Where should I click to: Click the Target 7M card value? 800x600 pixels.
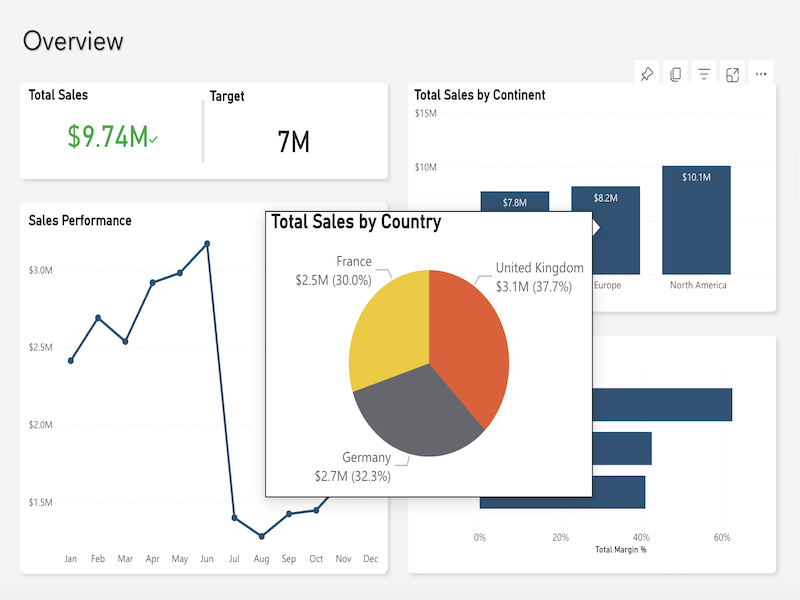[x=293, y=141]
